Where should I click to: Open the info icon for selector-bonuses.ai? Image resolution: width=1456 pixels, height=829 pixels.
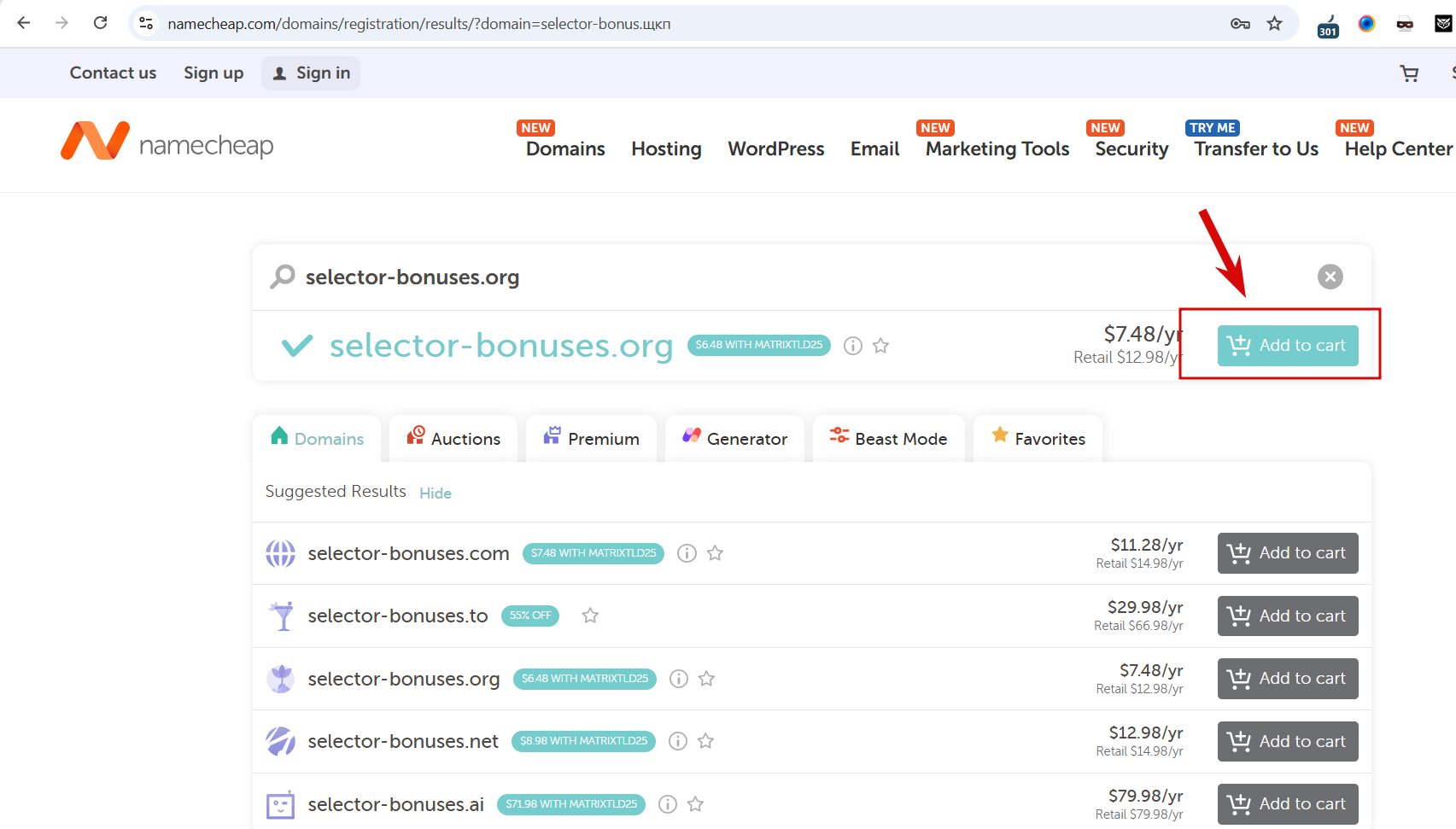point(668,804)
